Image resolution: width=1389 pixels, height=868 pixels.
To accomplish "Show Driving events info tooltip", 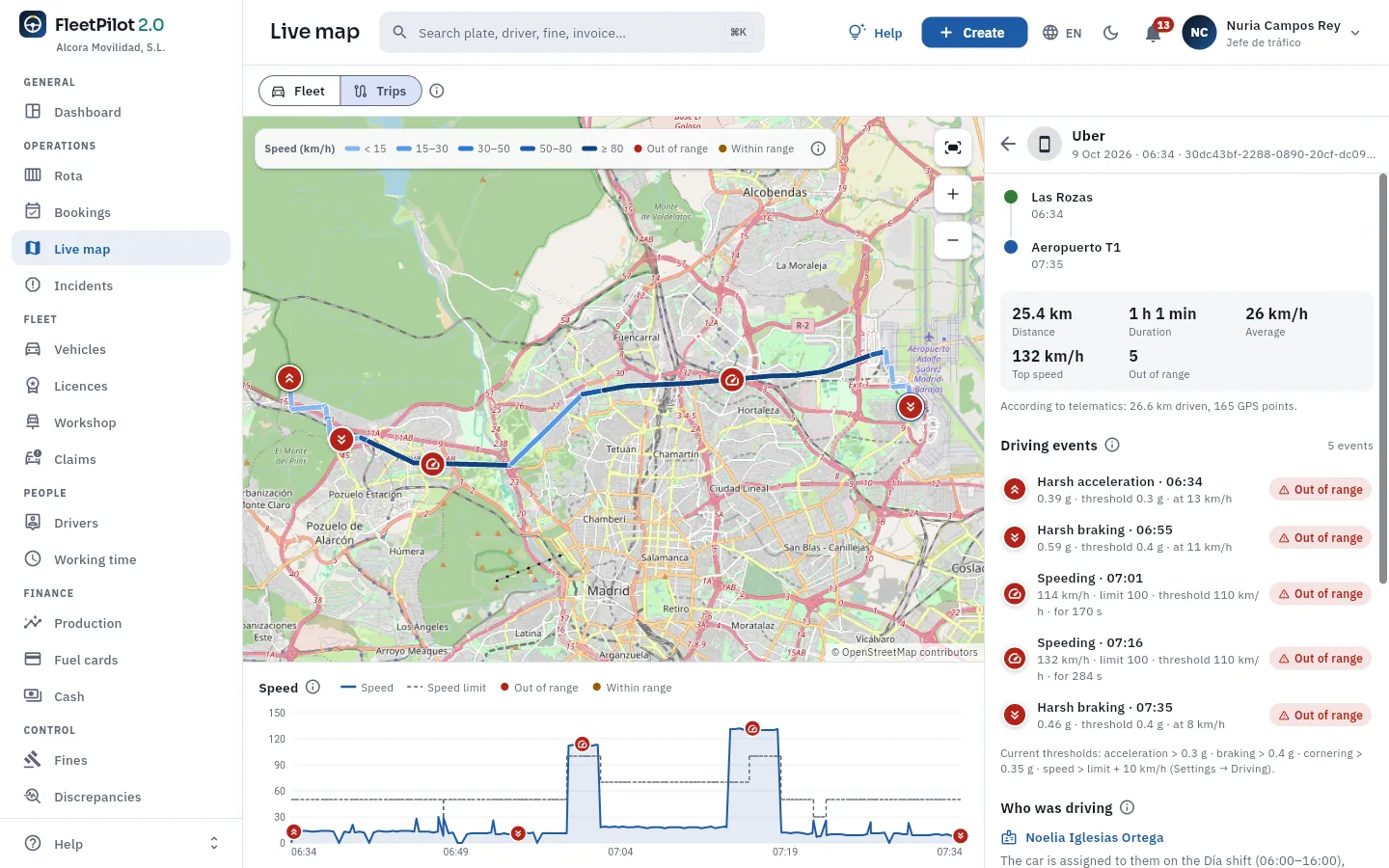I will 1112,445.
